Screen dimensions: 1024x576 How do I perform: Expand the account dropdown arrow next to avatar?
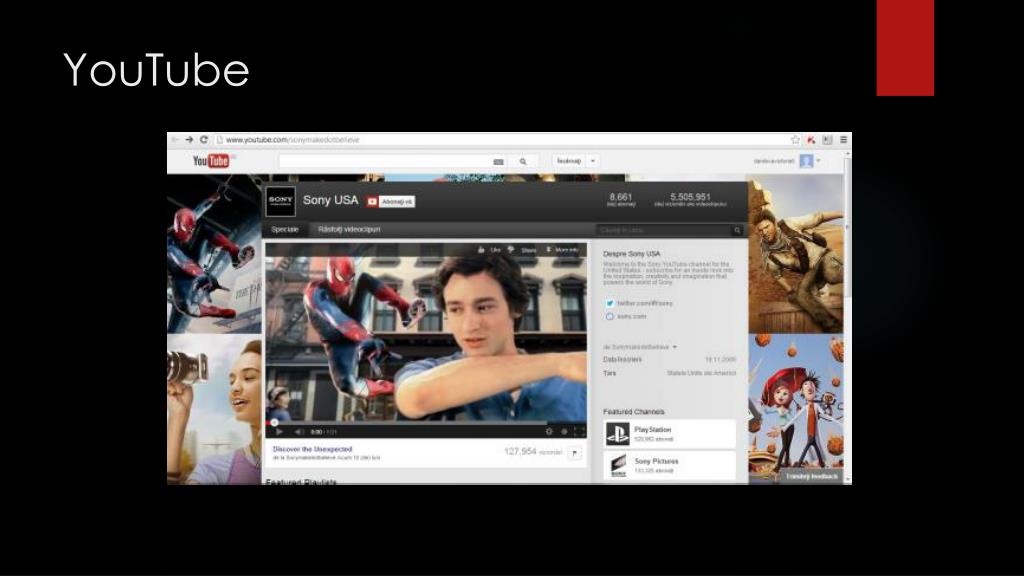(818, 161)
